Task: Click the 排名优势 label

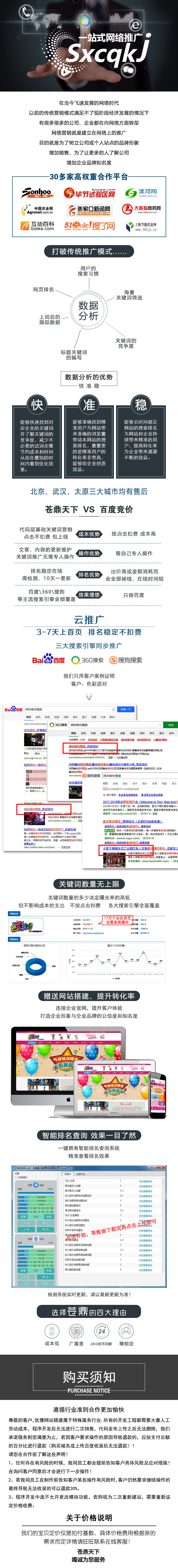Action: click(89, 575)
